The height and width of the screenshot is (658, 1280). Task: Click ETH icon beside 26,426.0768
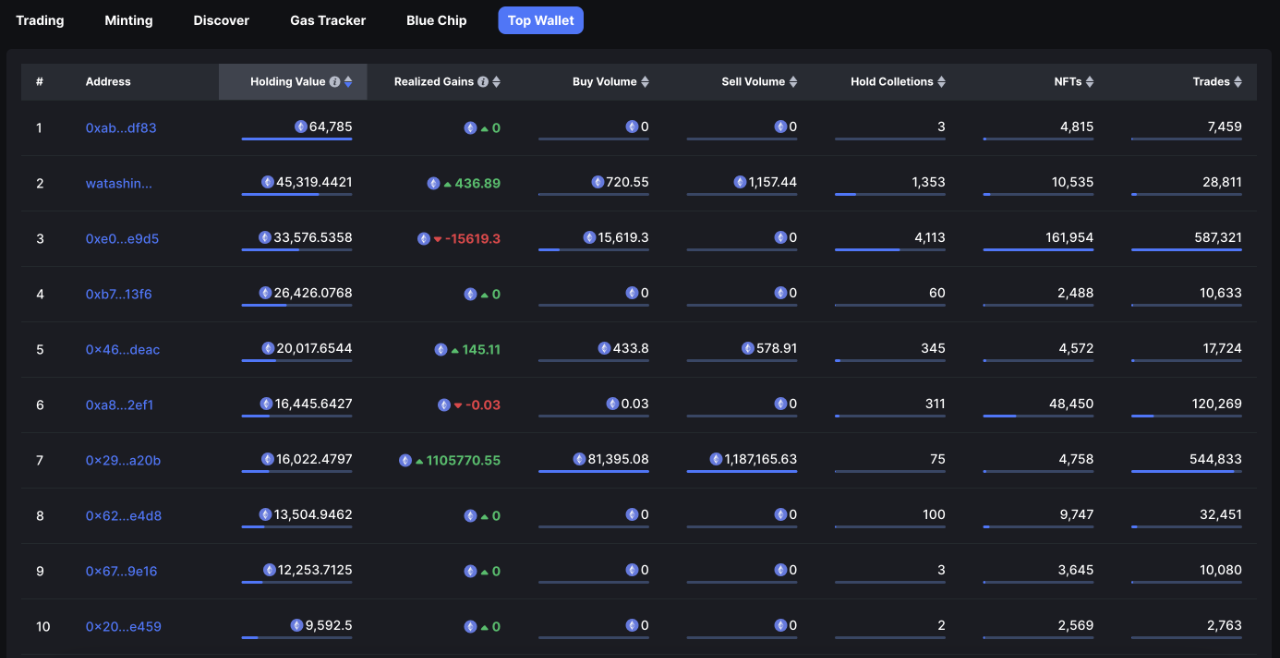pos(266,293)
